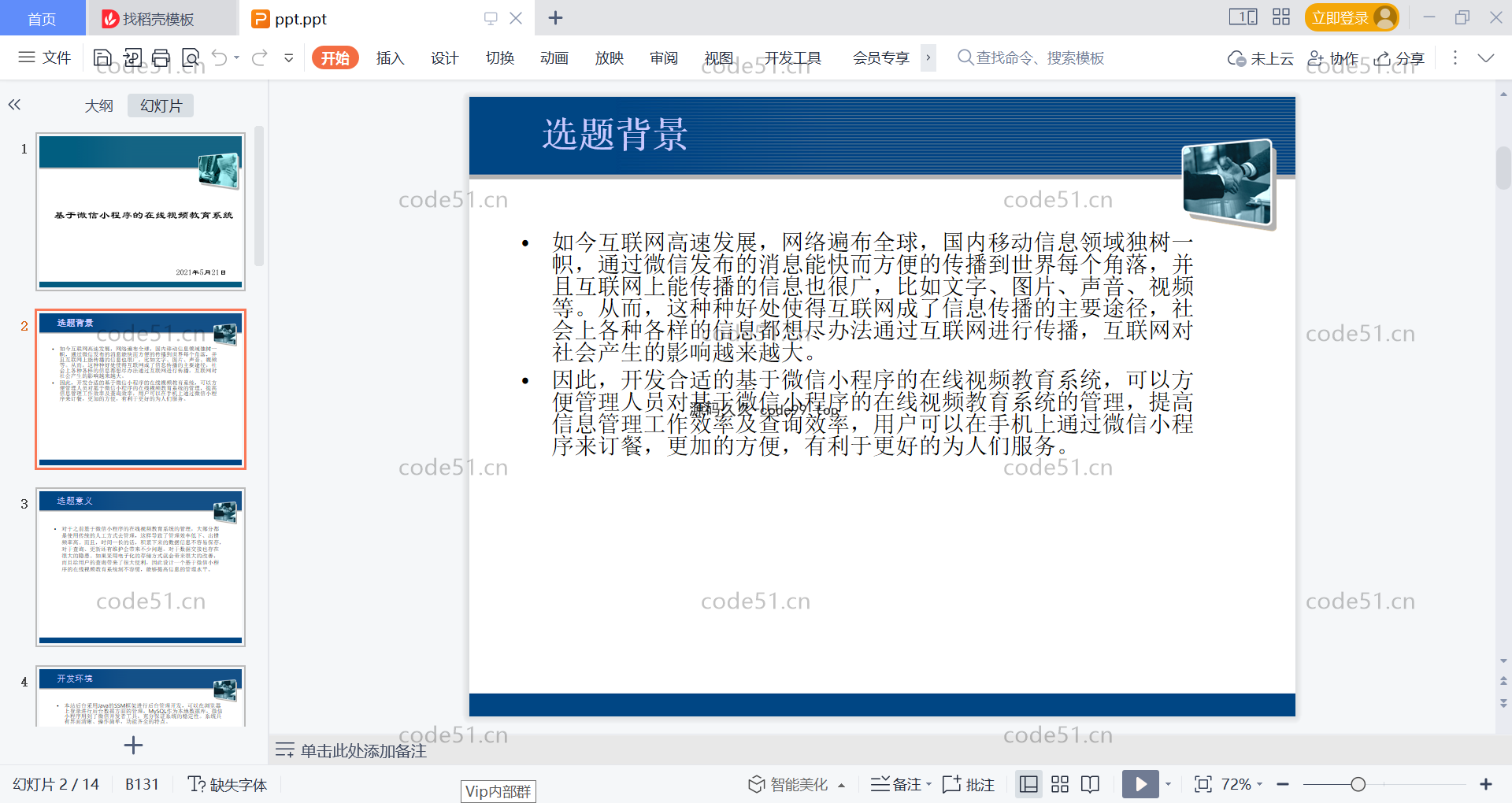
Task: Click zoom out minus button
Action: click(1283, 784)
